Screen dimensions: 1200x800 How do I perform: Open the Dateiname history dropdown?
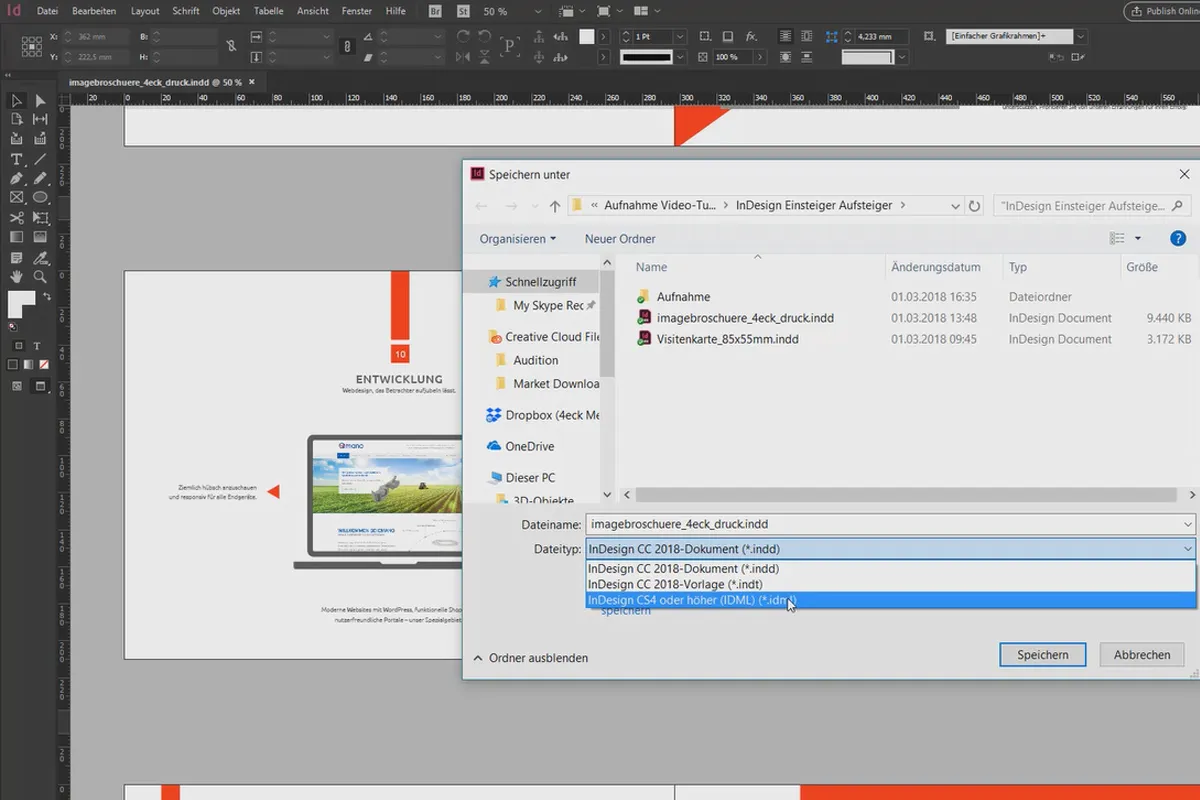click(1187, 524)
